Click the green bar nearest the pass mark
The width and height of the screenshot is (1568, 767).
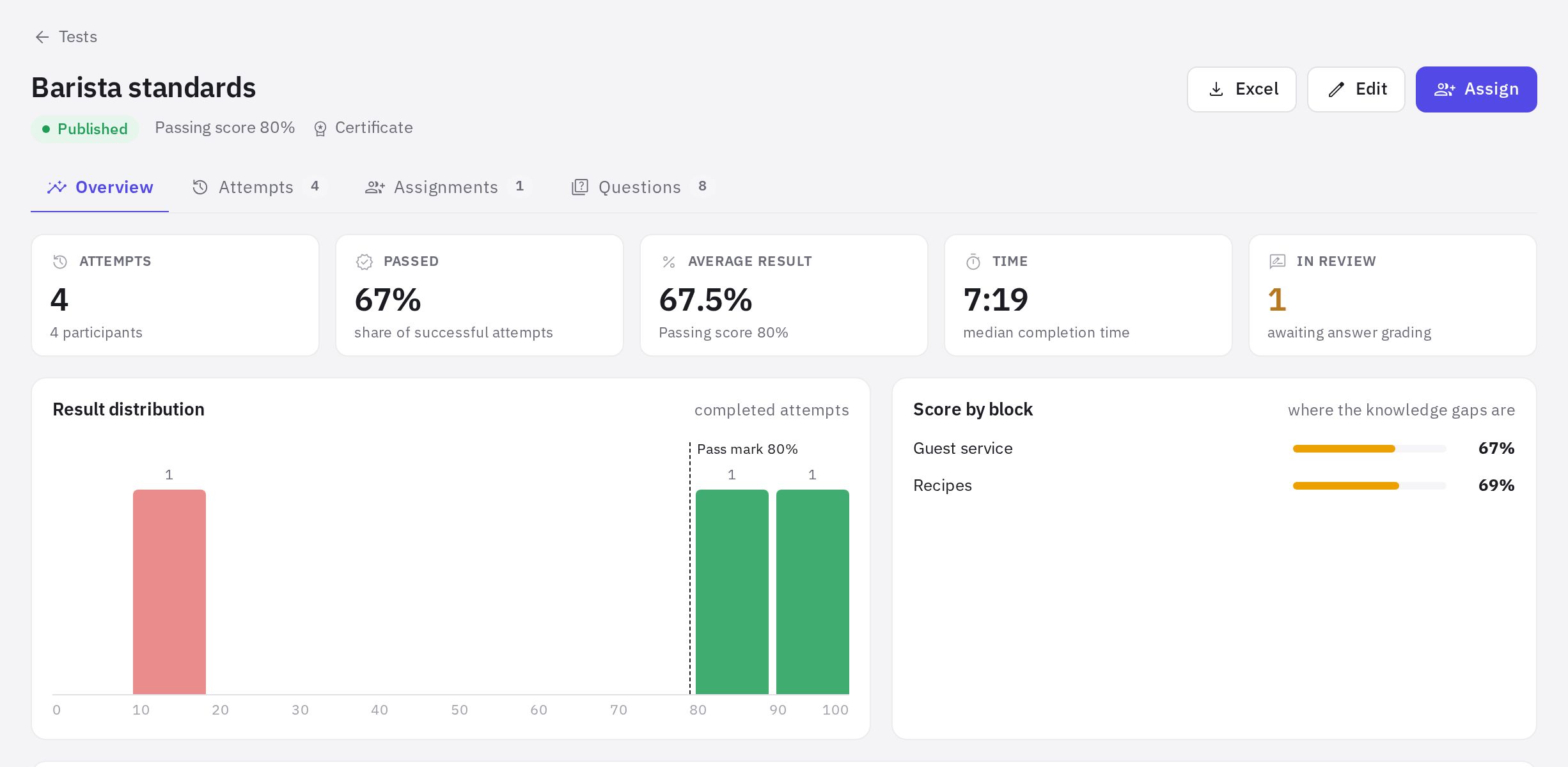(x=732, y=592)
